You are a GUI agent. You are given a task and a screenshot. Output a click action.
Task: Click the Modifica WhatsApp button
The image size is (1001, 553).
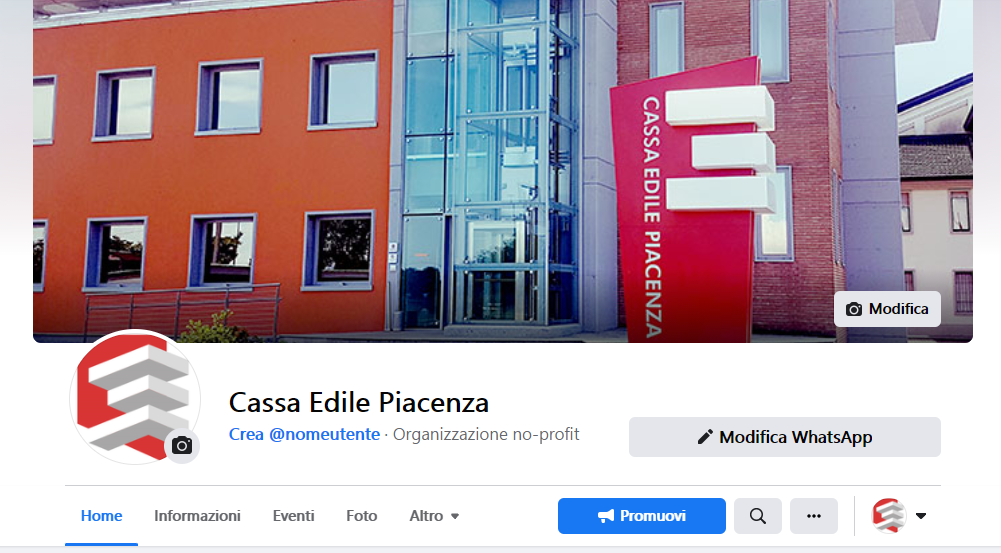point(785,437)
